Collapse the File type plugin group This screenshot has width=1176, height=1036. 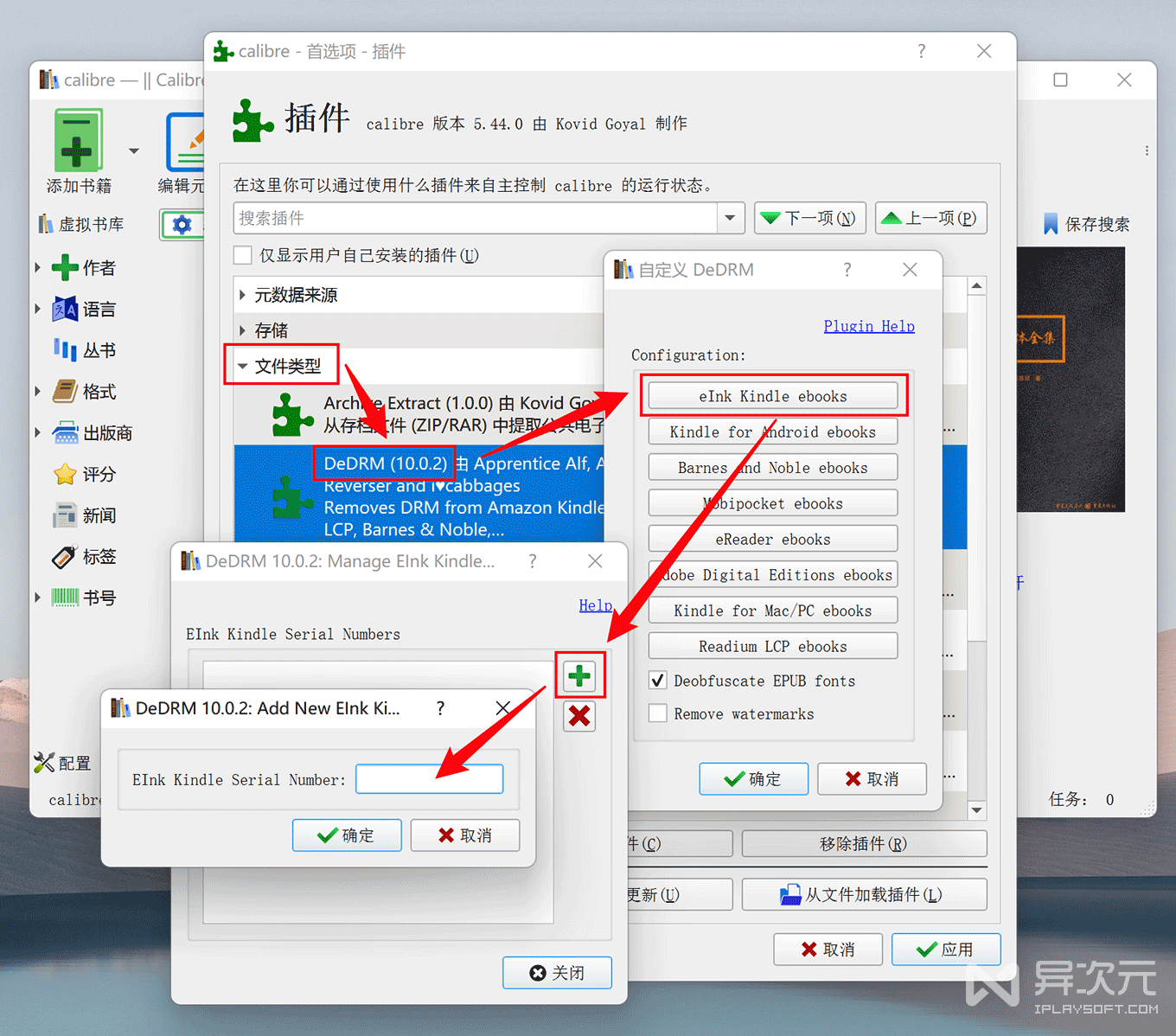click(242, 367)
